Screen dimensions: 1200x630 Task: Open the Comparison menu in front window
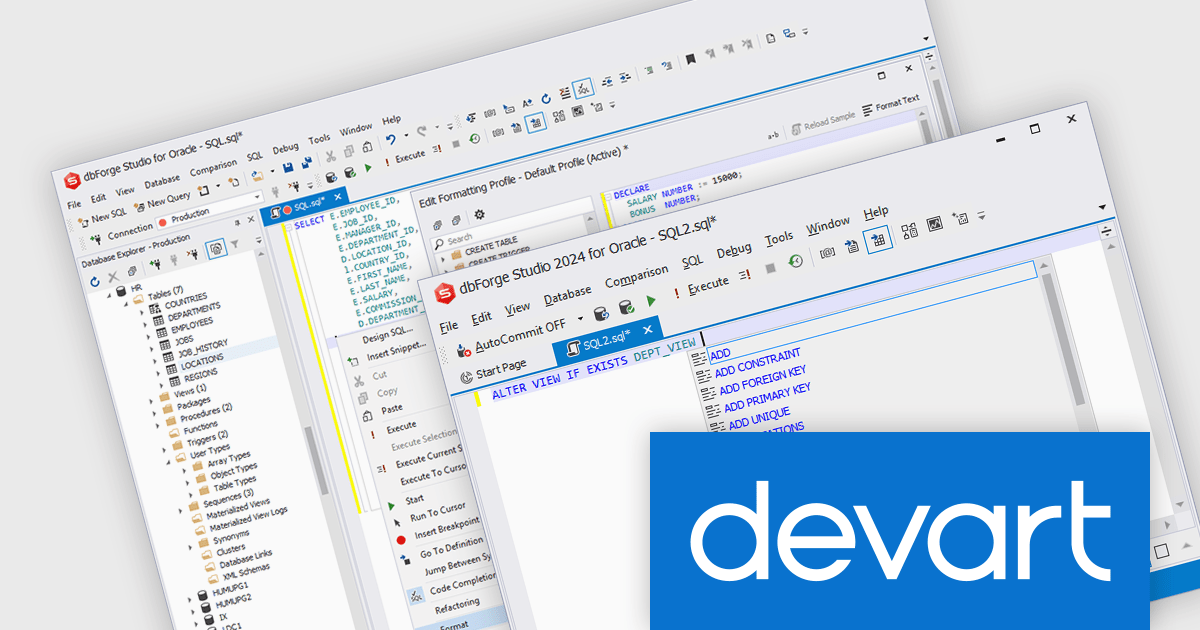(636, 277)
